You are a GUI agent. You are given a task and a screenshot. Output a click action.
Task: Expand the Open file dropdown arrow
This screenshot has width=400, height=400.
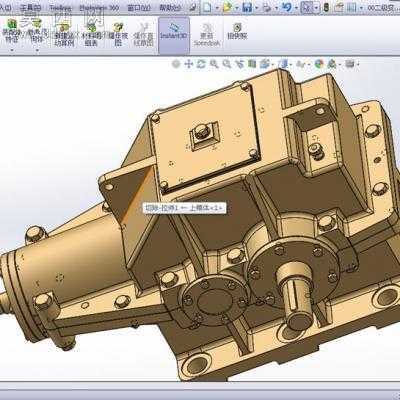236,8
